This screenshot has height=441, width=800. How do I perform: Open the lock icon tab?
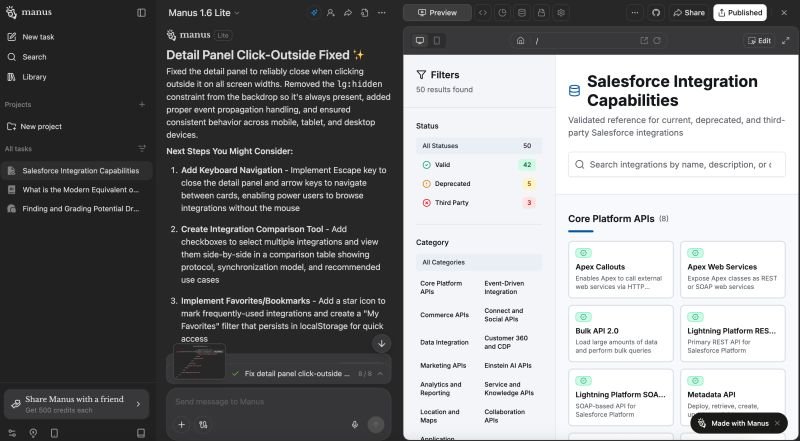541,13
